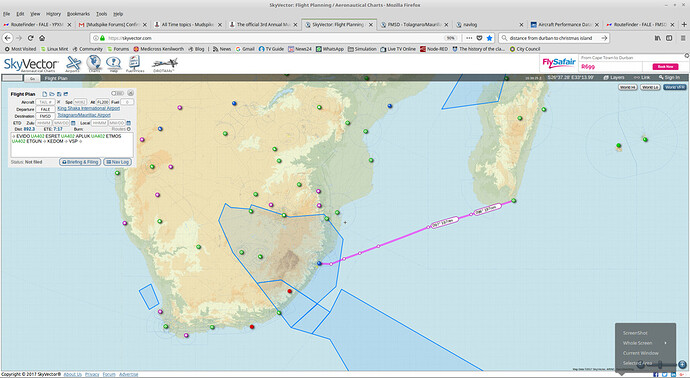This screenshot has height=378, width=690.
Task: Toggle the Flight Plan panel switch
Action: pos(117,93)
